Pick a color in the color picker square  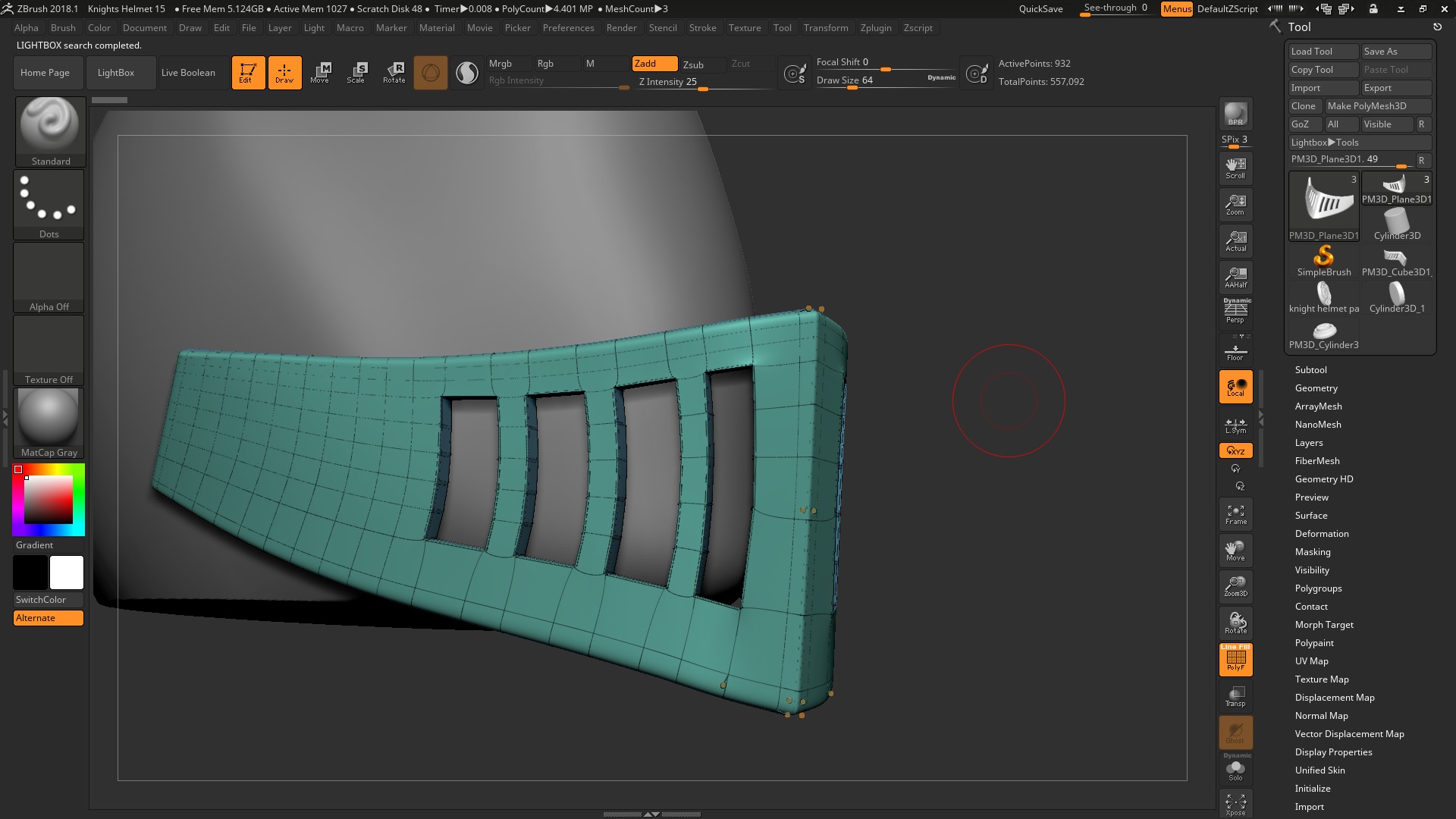(x=49, y=500)
